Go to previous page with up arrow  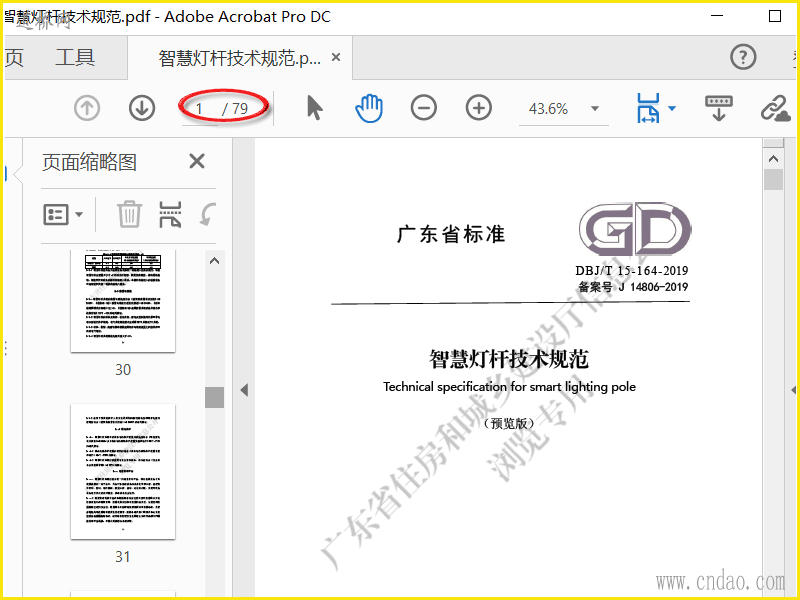coord(87,108)
